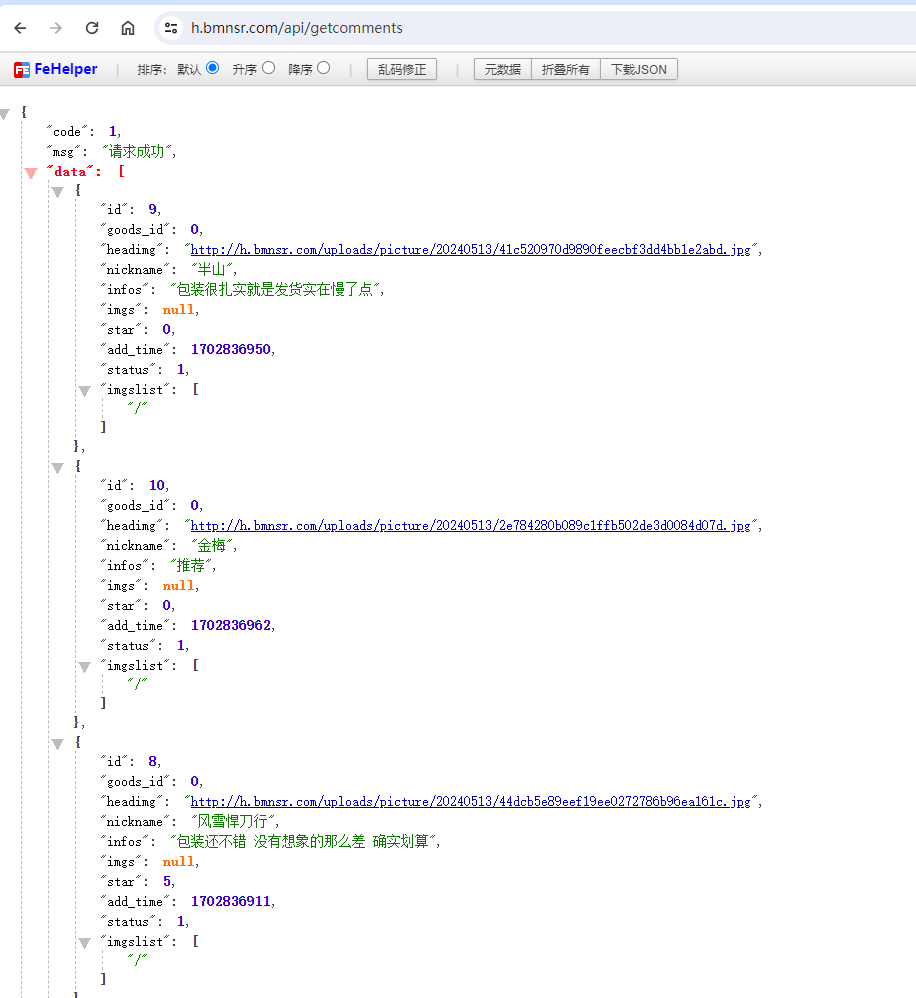The height and width of the screenshot is (998, 916).
Task: Collapse the object with id 10
Action: coord(58,468)
